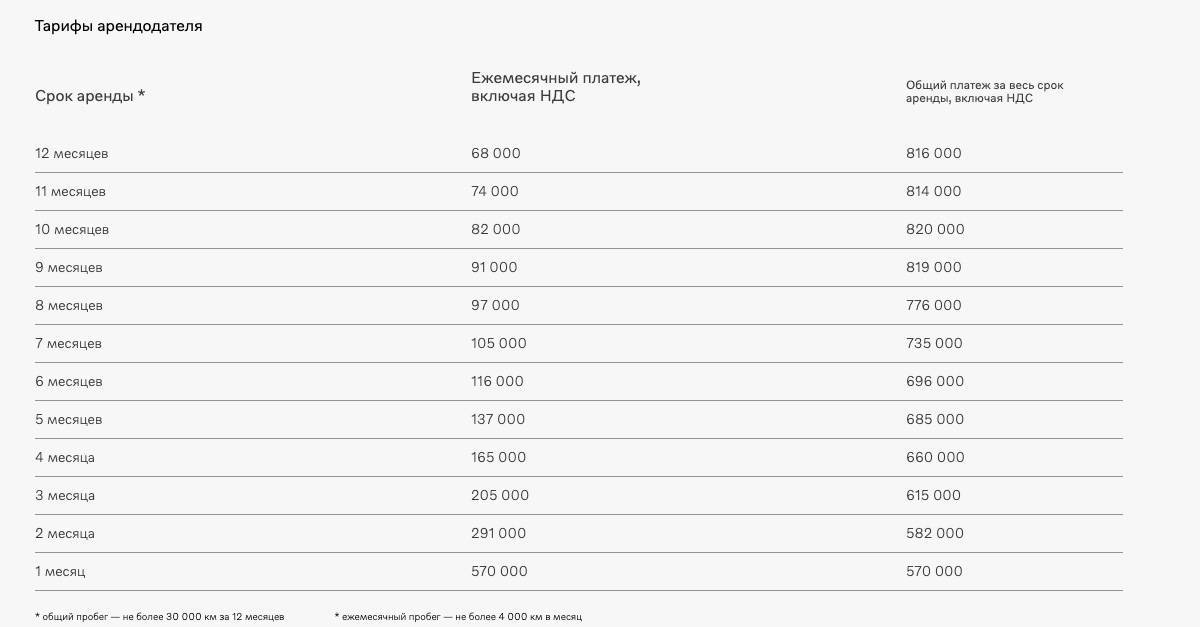Click the 116 000 monthly payment cell
Viewport: 1200px width, 627px height.
tap(497, 382)
